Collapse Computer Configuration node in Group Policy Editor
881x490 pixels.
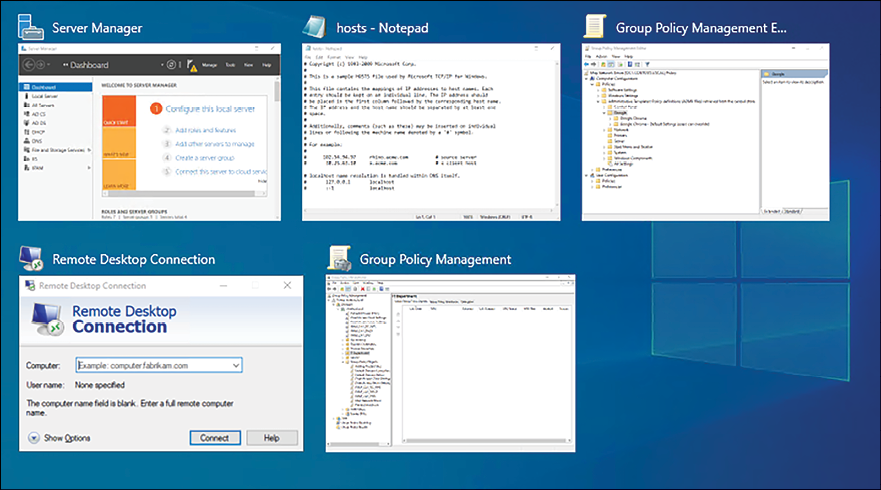[x=586, y=79]
